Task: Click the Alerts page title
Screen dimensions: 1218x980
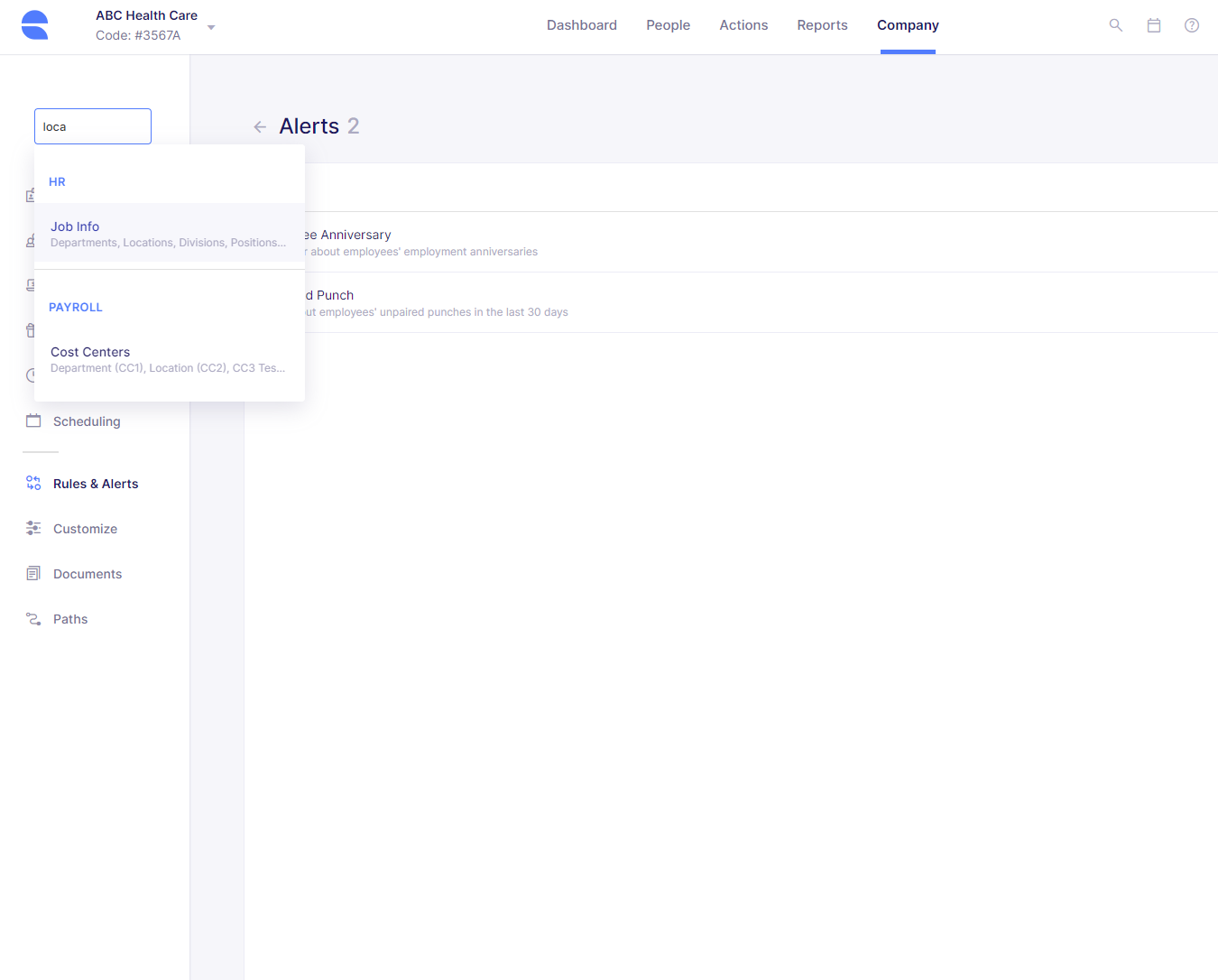Action: coord(309,126)
